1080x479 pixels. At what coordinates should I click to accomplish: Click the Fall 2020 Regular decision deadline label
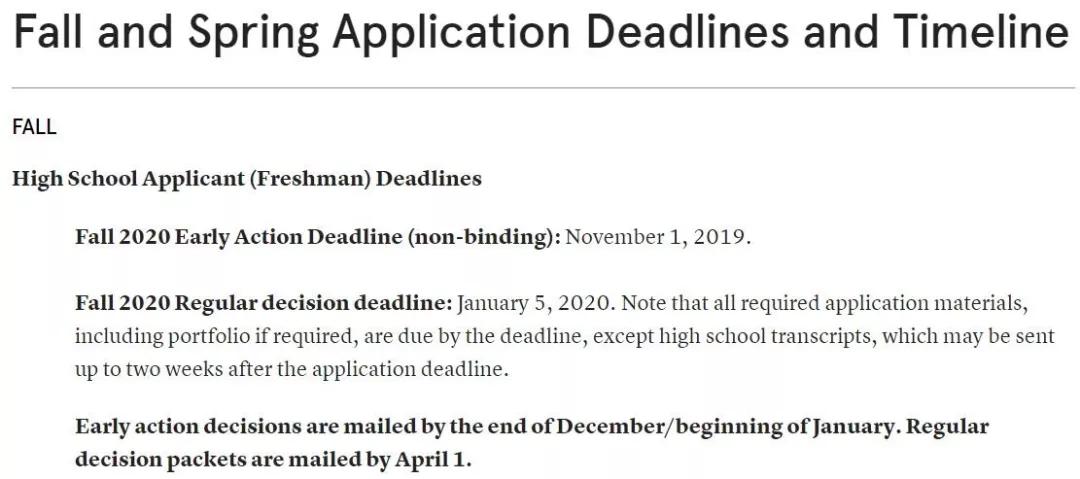pos(264,303)
